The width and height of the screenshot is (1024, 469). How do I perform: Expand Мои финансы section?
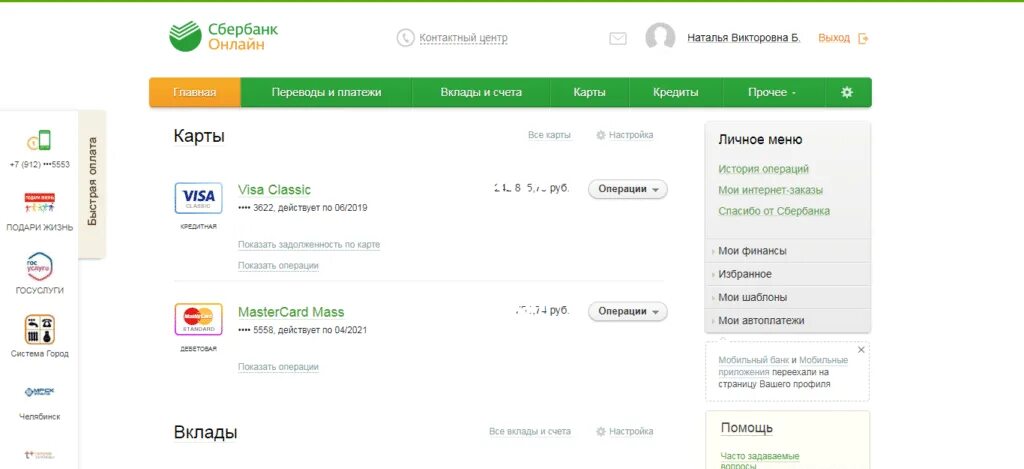pyautogui.click(x=788, y=251)
